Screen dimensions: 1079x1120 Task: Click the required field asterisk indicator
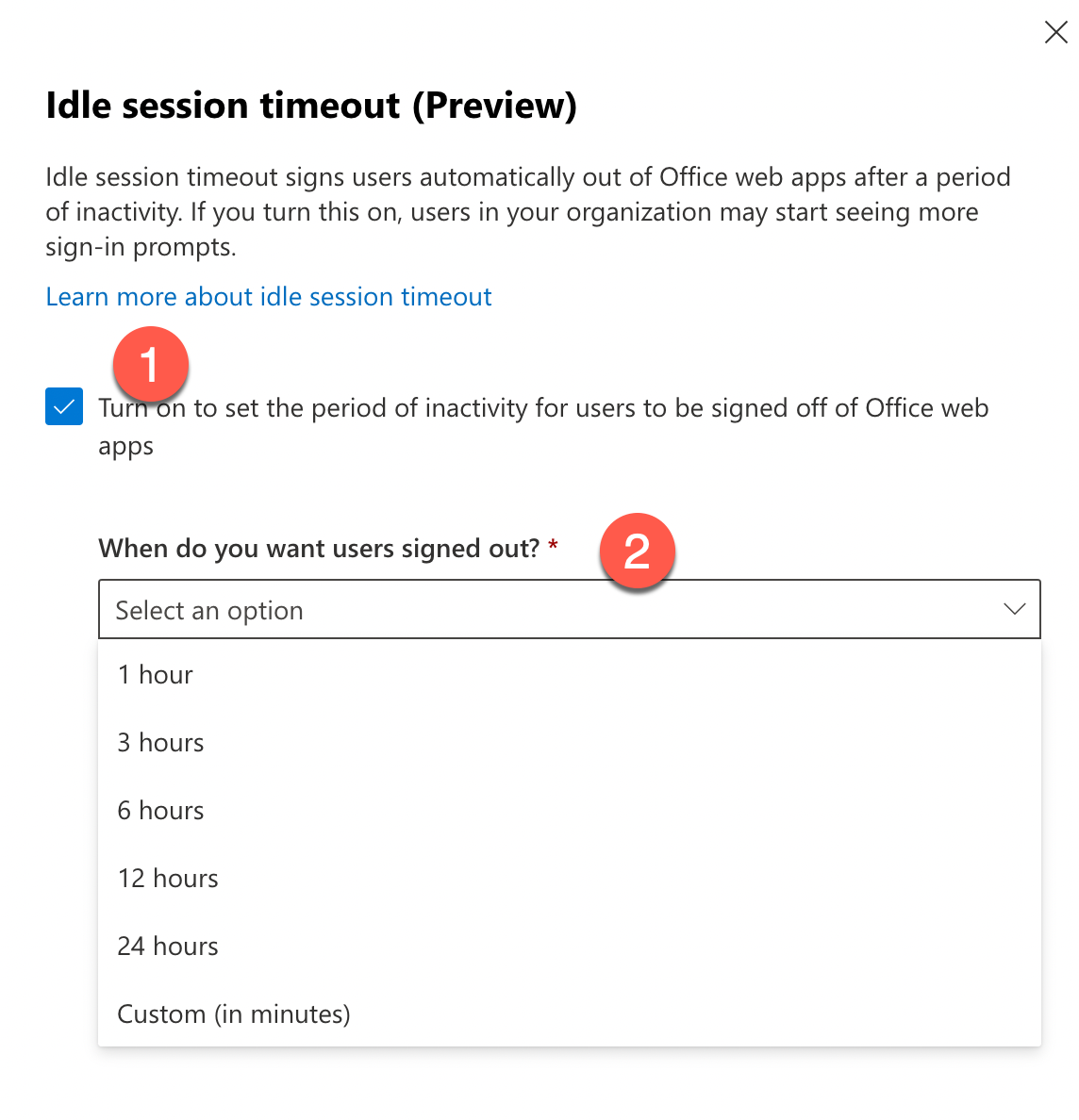pos(554,544)
